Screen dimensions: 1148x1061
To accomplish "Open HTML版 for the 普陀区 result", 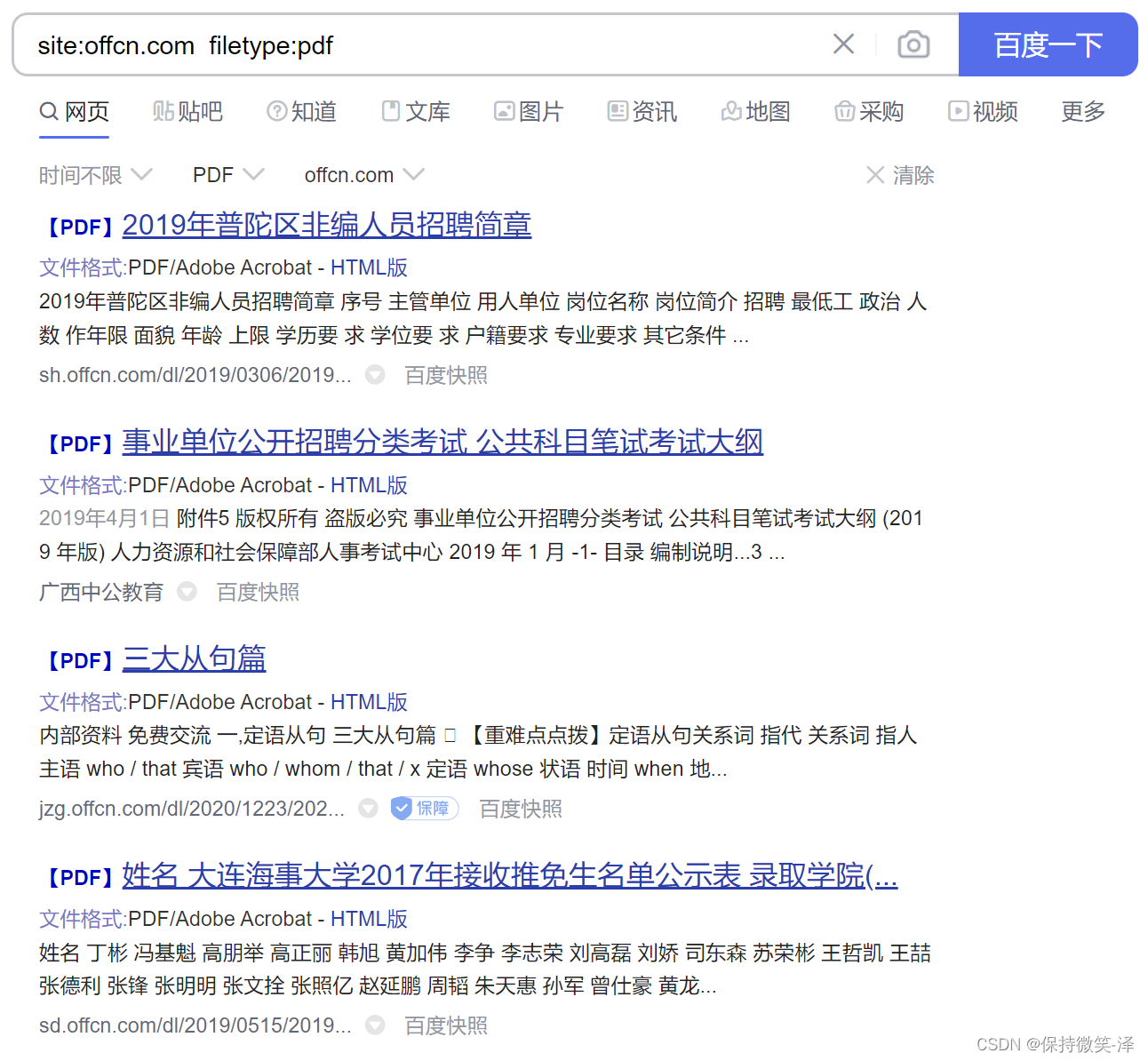I will tap(369, 267).
